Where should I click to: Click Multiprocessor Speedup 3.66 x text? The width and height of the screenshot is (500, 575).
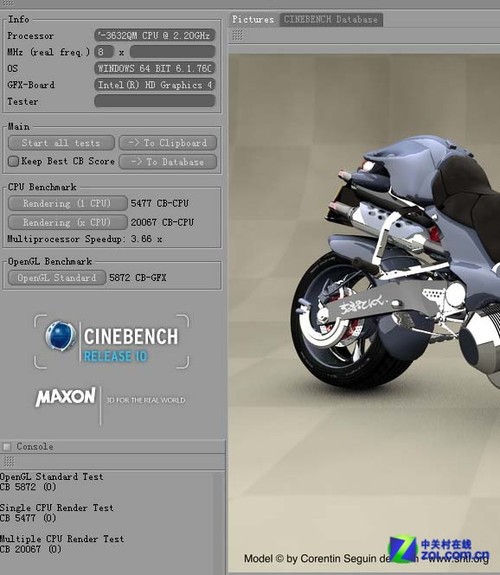(85, 239)
